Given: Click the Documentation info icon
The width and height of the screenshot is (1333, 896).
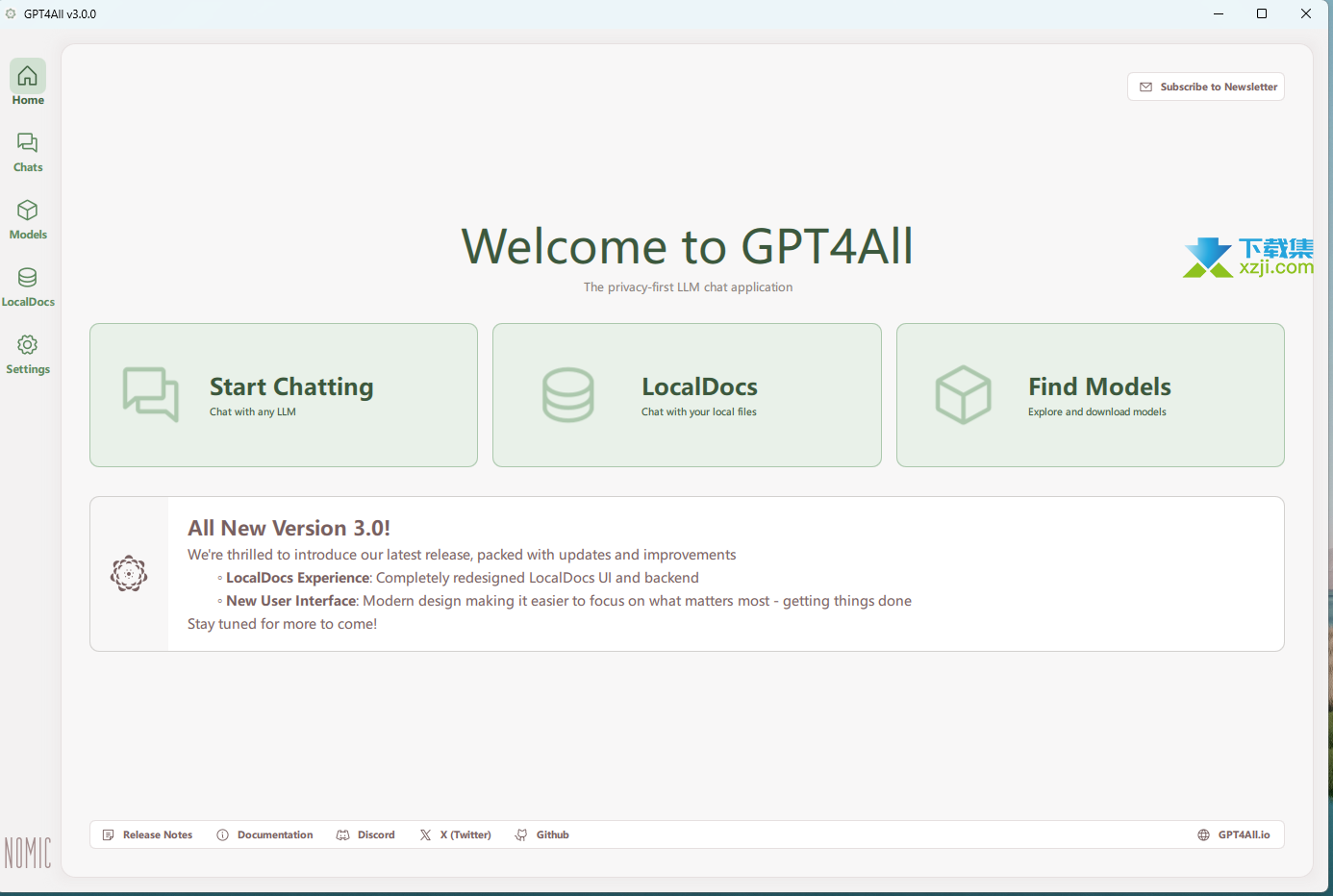Looking at the screenshot, I should pyautogui.click(x=223, y=834).
